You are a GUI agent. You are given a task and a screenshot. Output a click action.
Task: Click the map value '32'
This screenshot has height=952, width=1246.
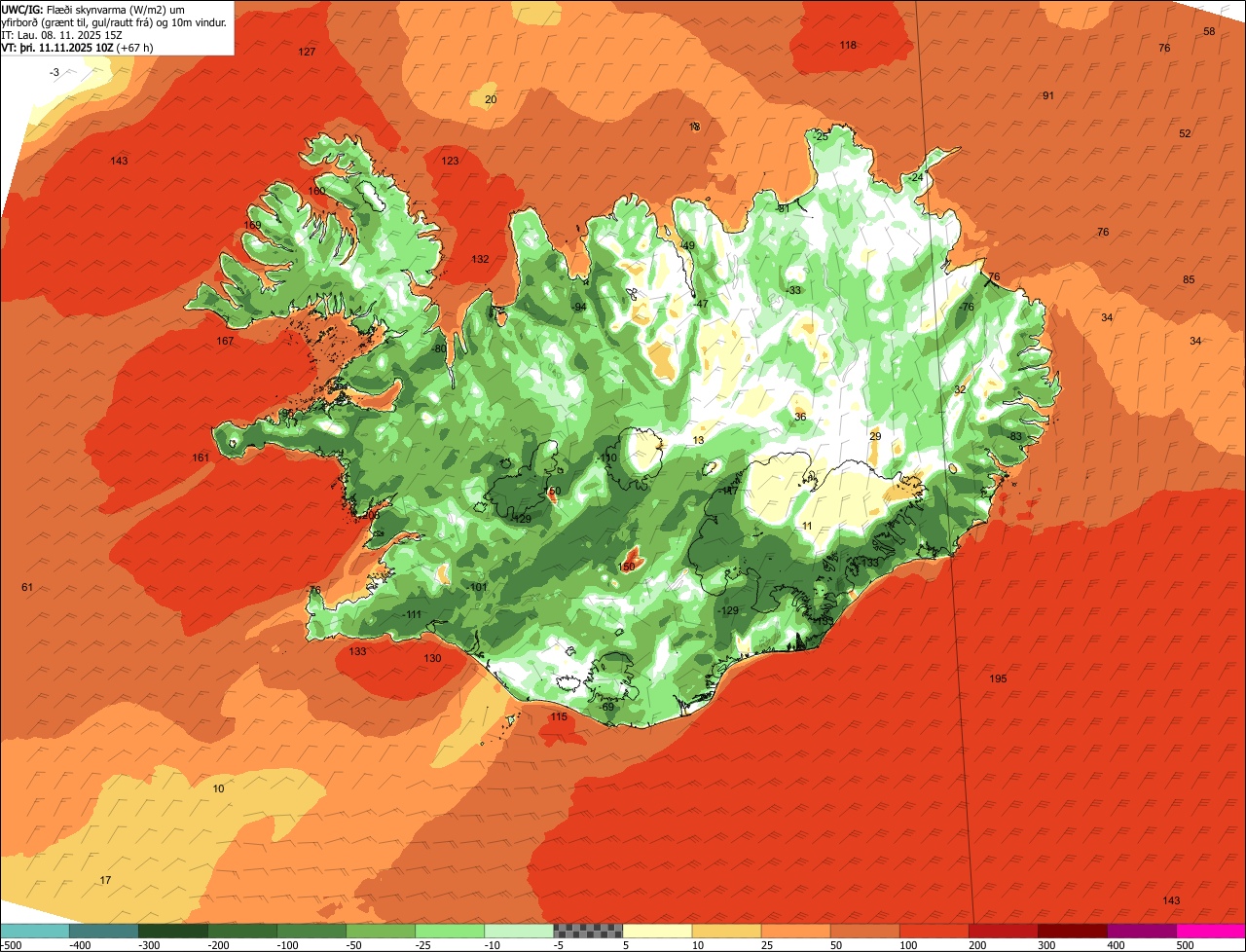point(960,389)
